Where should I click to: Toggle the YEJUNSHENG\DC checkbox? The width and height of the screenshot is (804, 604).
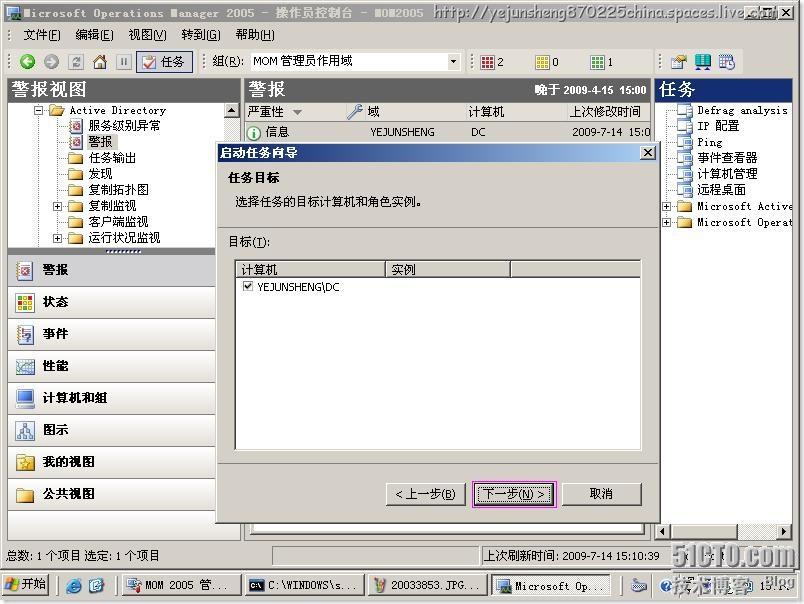point(248,286)
